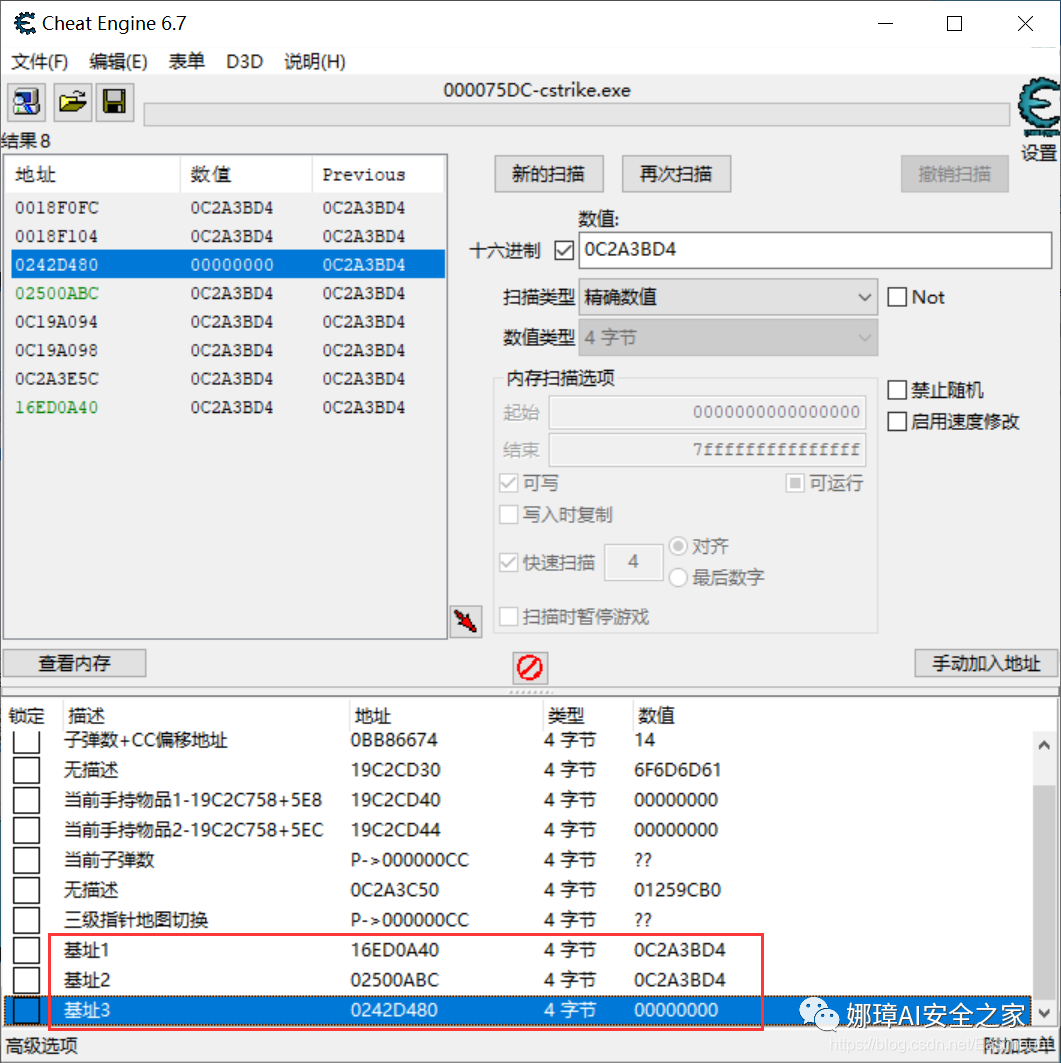Image resolution: width=1061 pixels, height=1063 pixels.
Task: Freeze the 基址2 entry checkbox
Action: (26, 980)
